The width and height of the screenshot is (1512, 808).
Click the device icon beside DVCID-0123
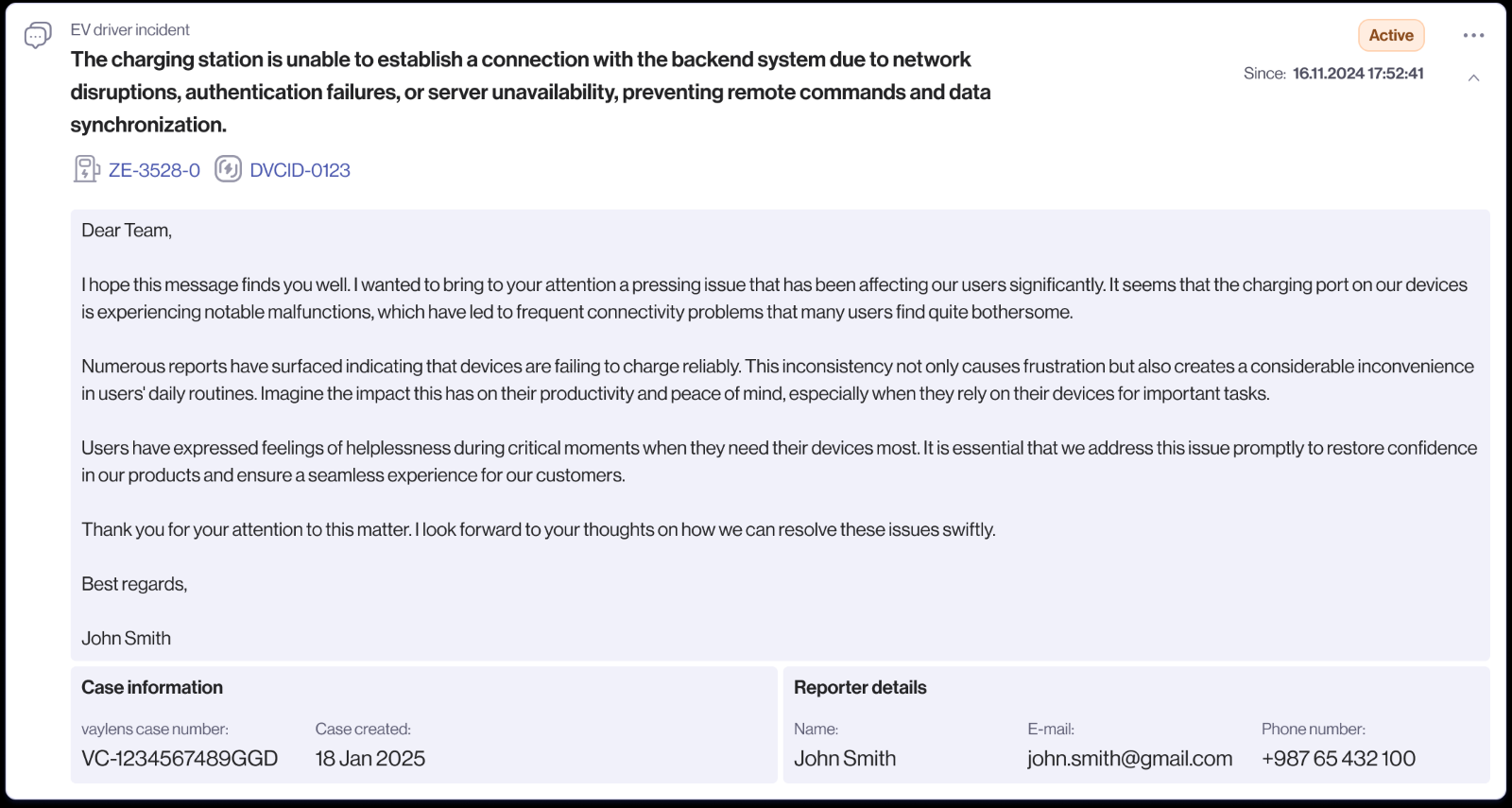[228, 169]
